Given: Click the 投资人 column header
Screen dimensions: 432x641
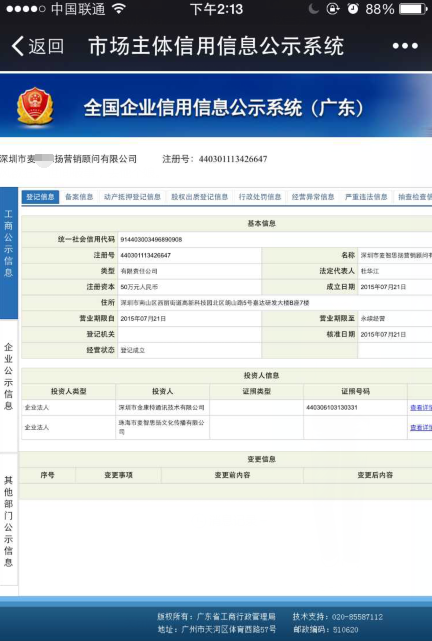Looking at the screenshot, I should (x=162, y=391).
